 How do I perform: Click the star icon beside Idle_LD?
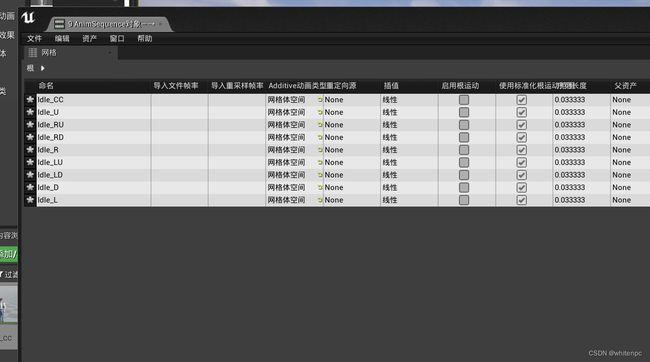click(x=30, y=175)
